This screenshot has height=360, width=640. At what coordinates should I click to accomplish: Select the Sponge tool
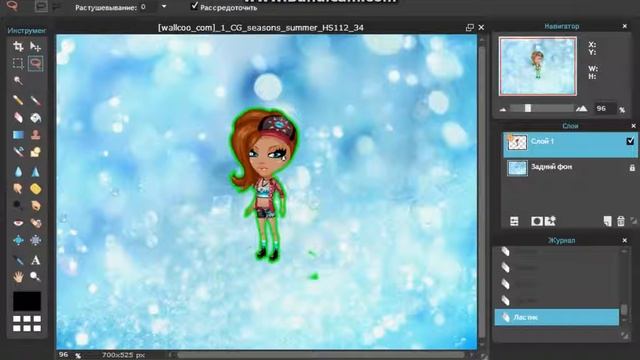point(36,189)
